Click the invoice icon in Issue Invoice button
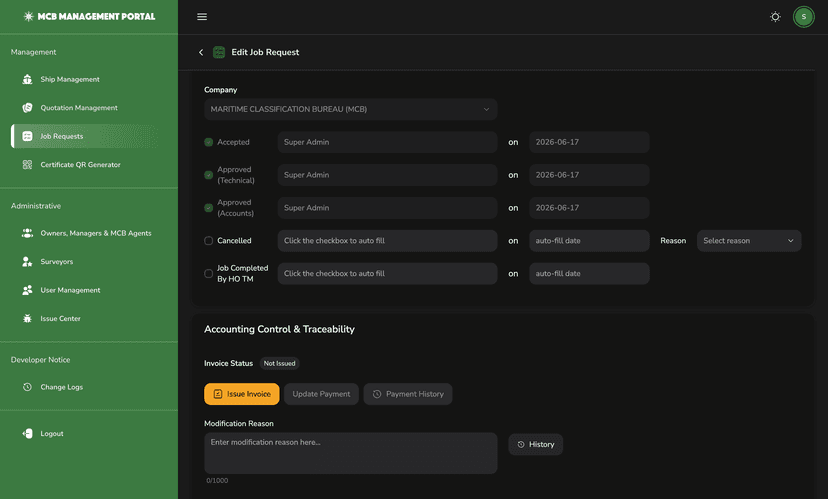The height and width of the screenshot is (499, 828). 218,394
